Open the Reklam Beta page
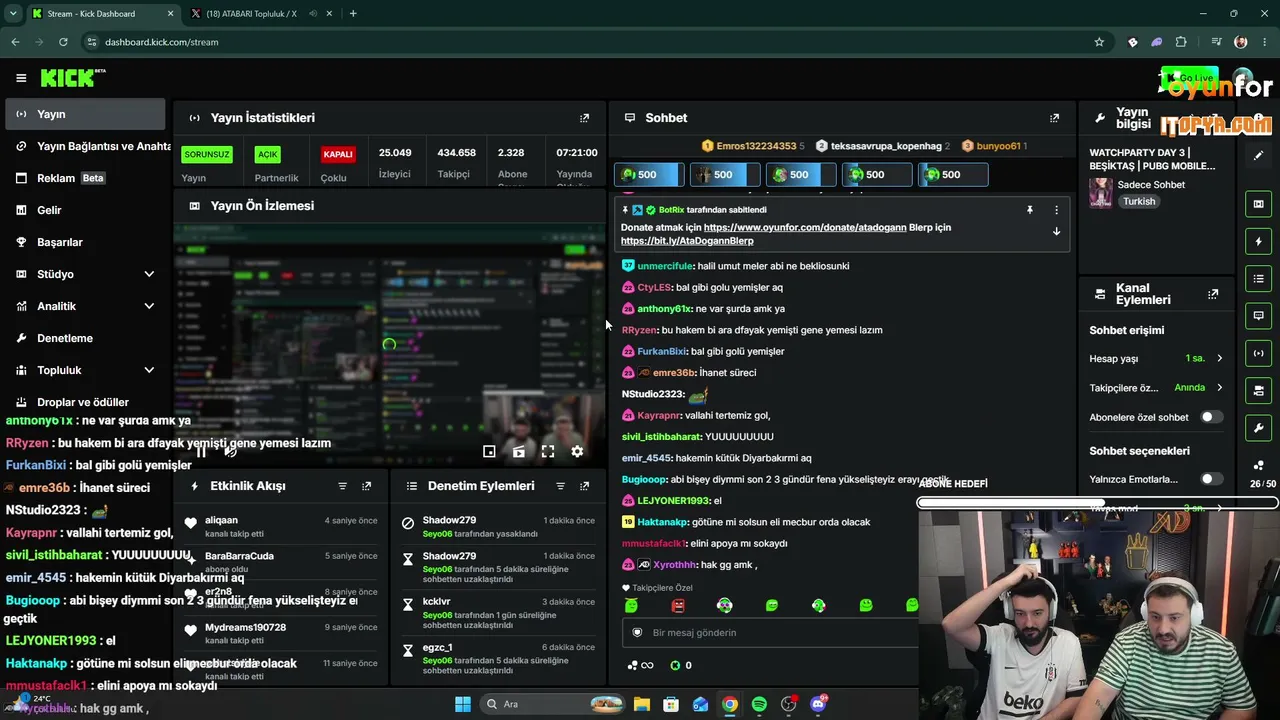This screenshot has width=1280, height=720. (x=85, y=178)
